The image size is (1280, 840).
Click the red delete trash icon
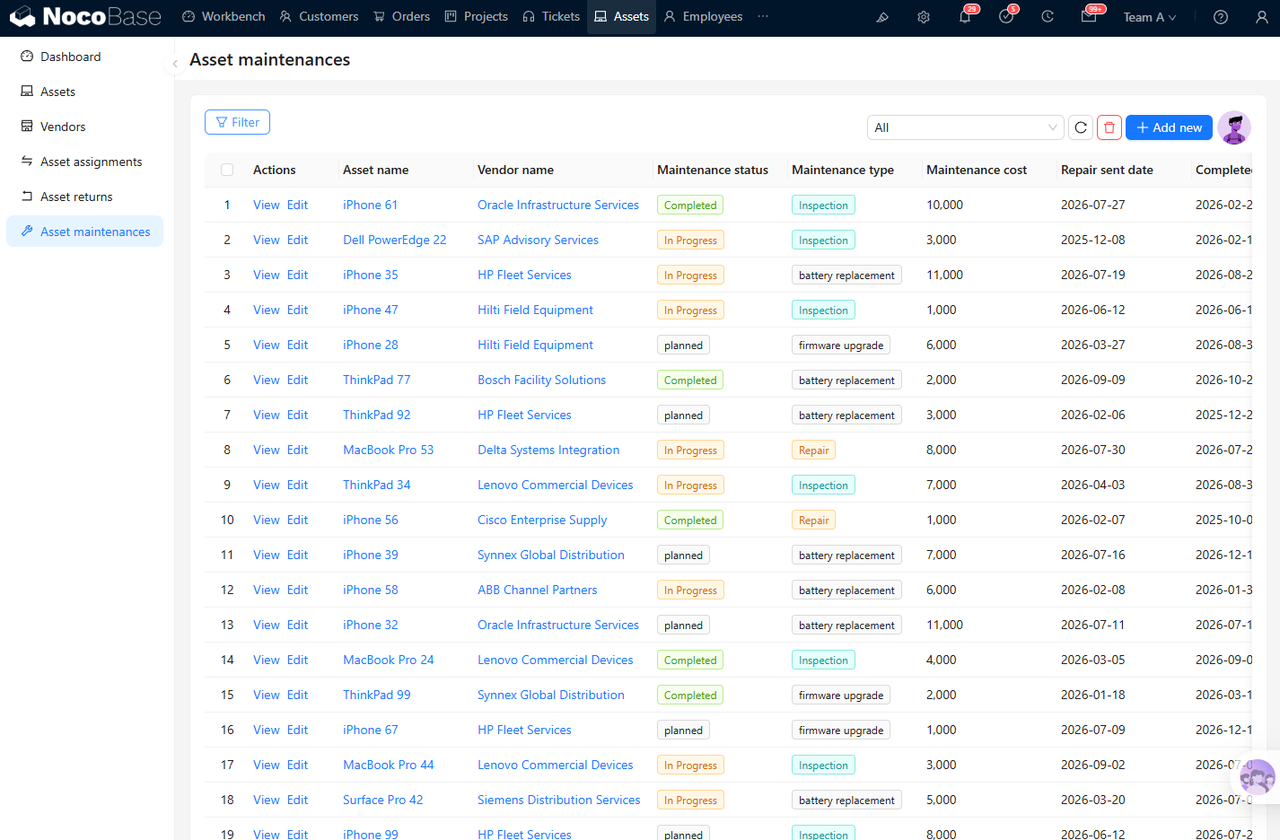tap(1109, 127)
